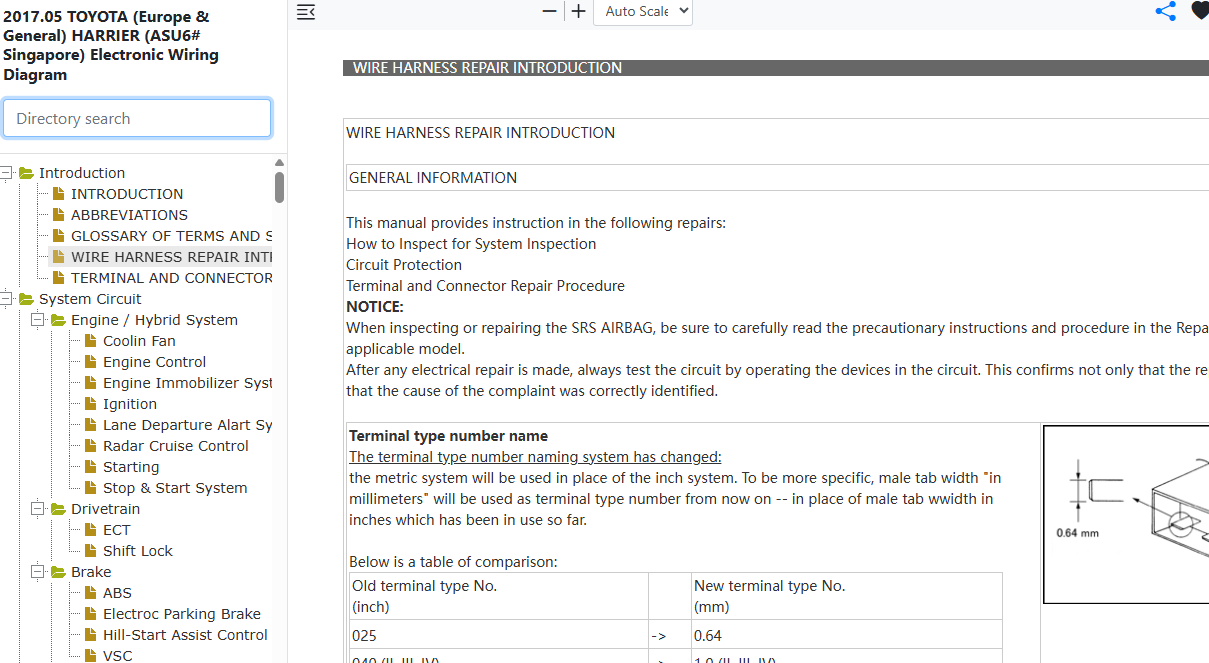Screen dimensions: 1209x663
Task: Click sidebar scrollbar up arrow
Action: [x=279, y=162]
